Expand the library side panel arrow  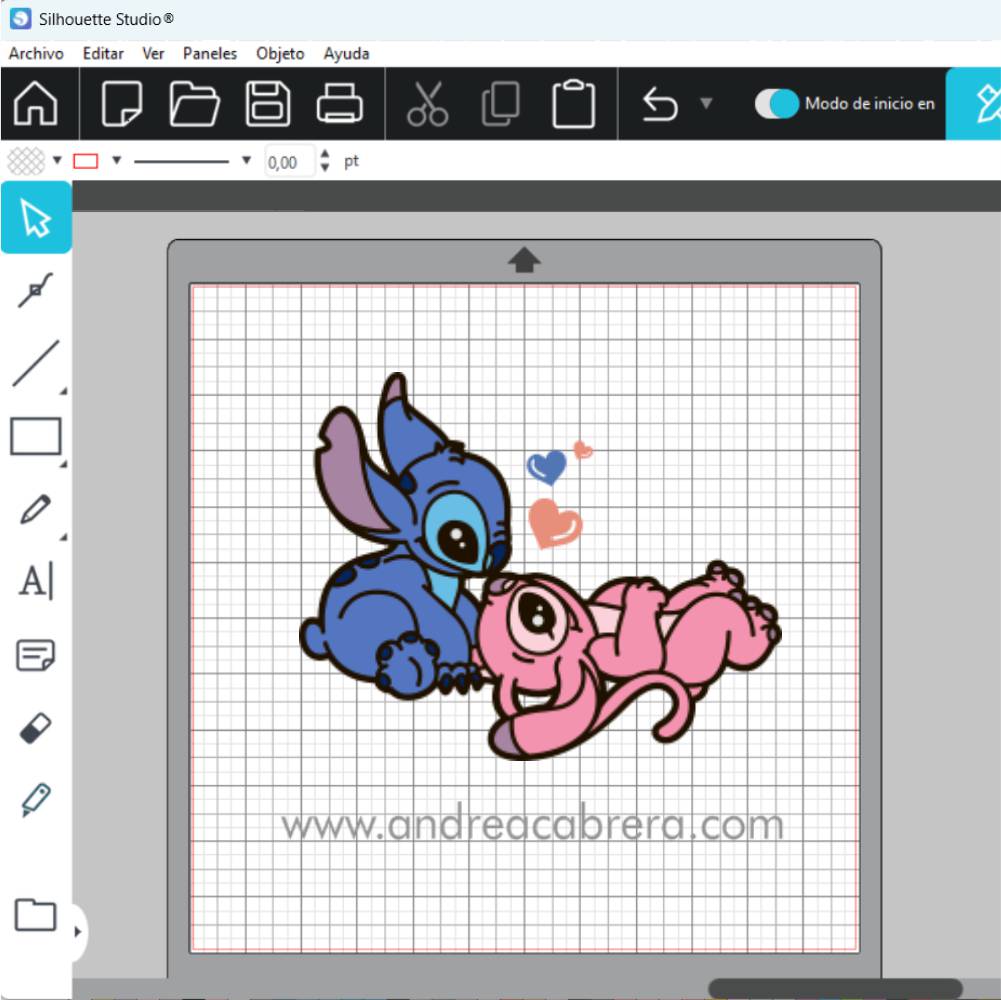click(x=78, y=932)
